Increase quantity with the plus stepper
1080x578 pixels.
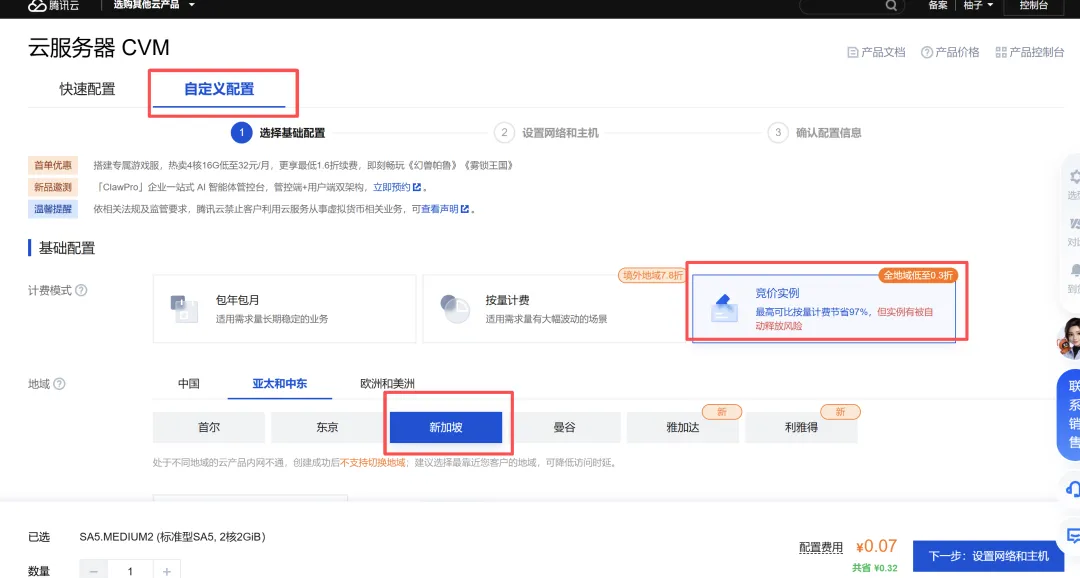pos(167,571)
